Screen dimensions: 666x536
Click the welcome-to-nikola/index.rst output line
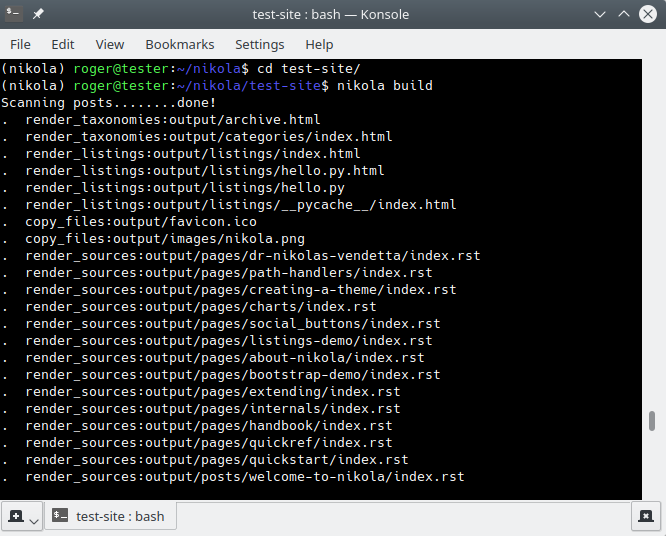coord(245,477)
